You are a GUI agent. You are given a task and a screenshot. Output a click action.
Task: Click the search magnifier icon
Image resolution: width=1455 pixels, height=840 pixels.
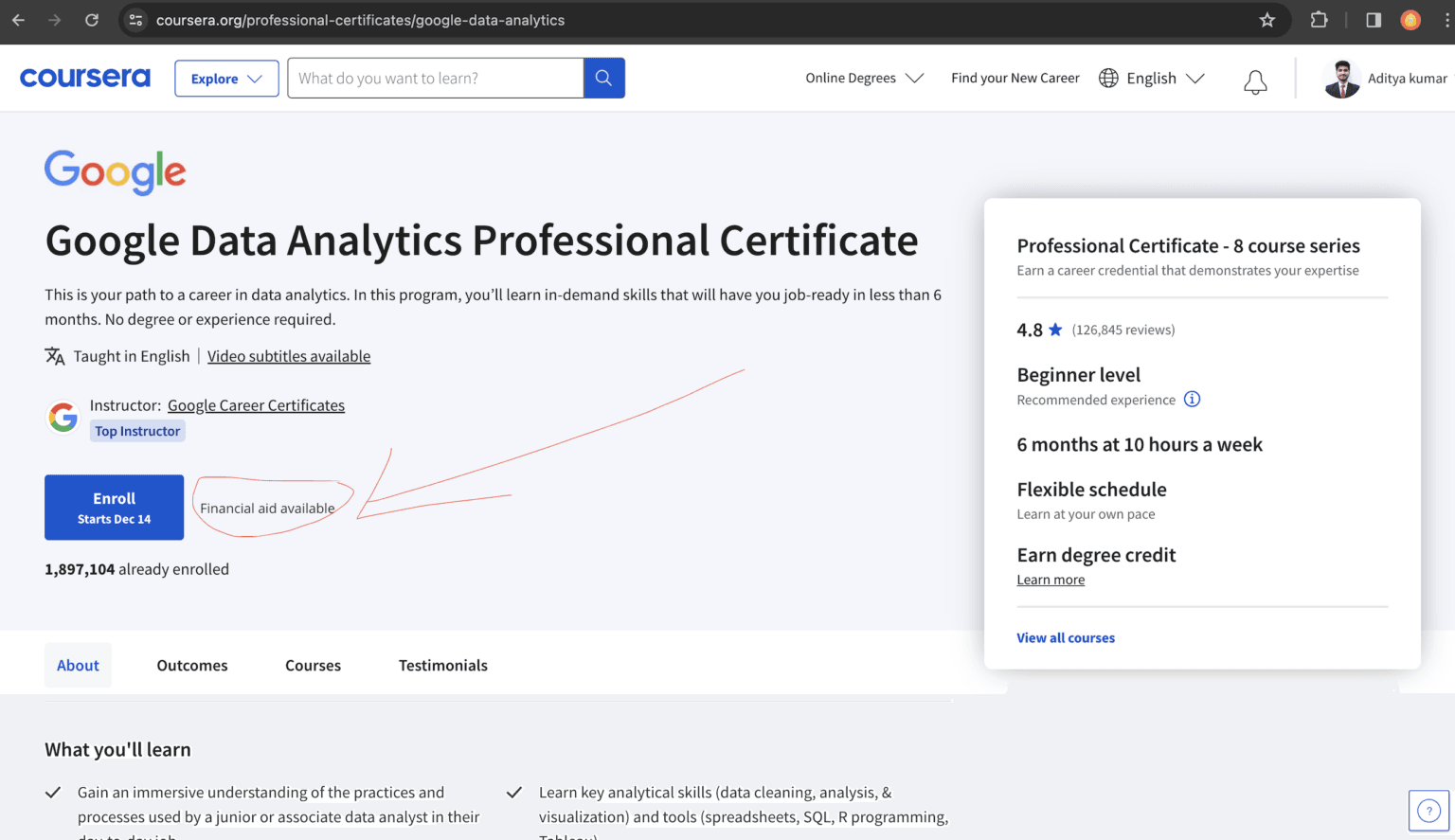603,78
